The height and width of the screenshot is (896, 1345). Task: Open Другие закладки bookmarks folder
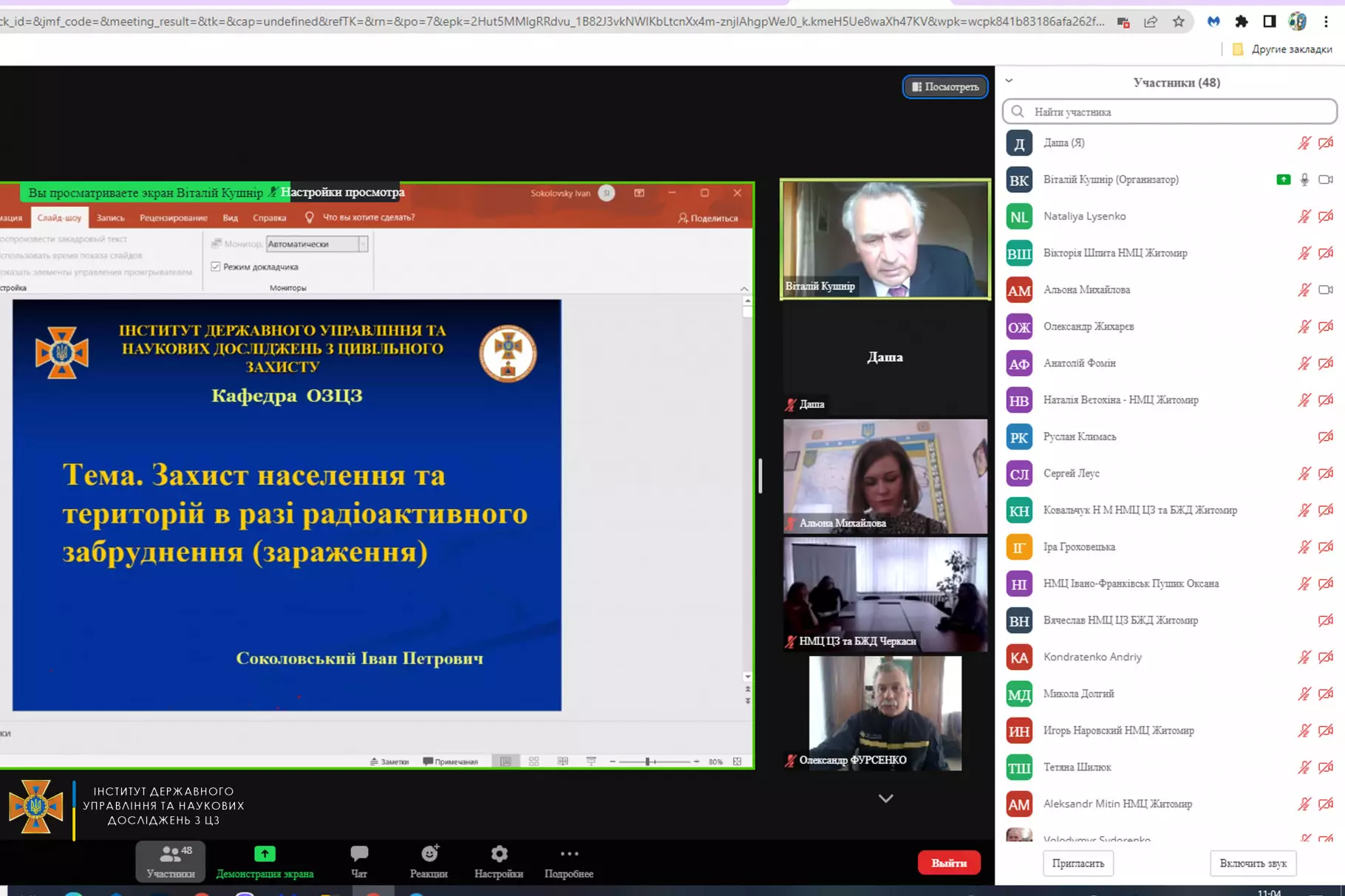pos(1282,49)
